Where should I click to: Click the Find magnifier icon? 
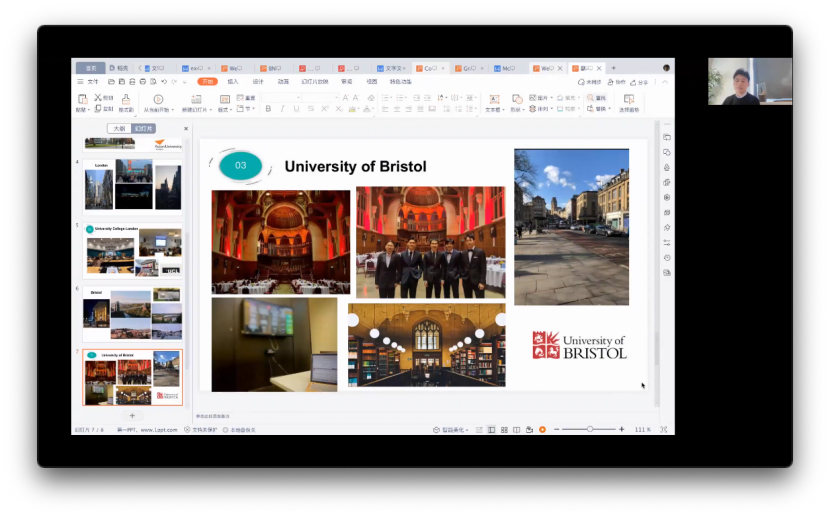[x=591, y=97]
